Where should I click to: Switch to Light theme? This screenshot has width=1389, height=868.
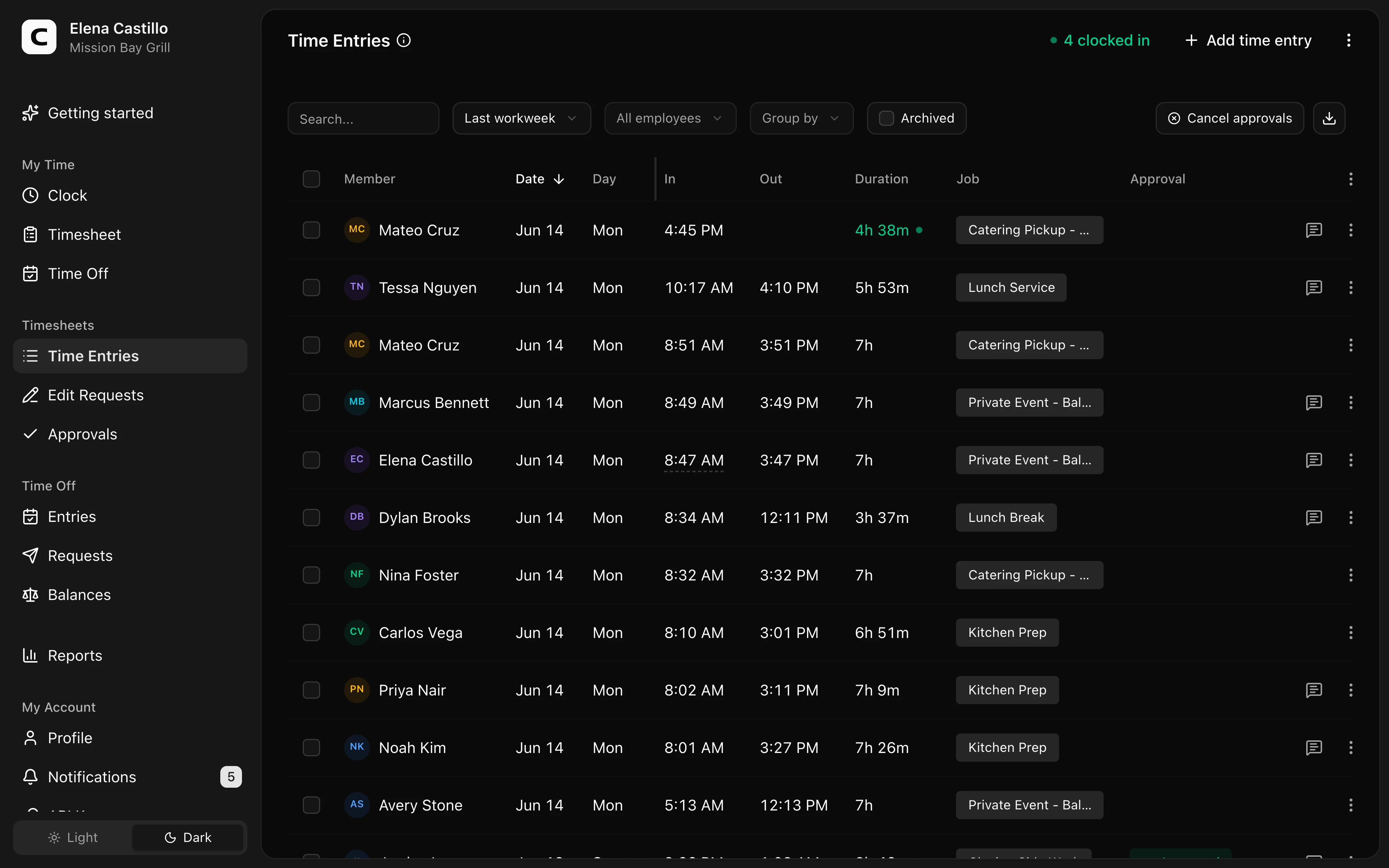coord(73,838)
